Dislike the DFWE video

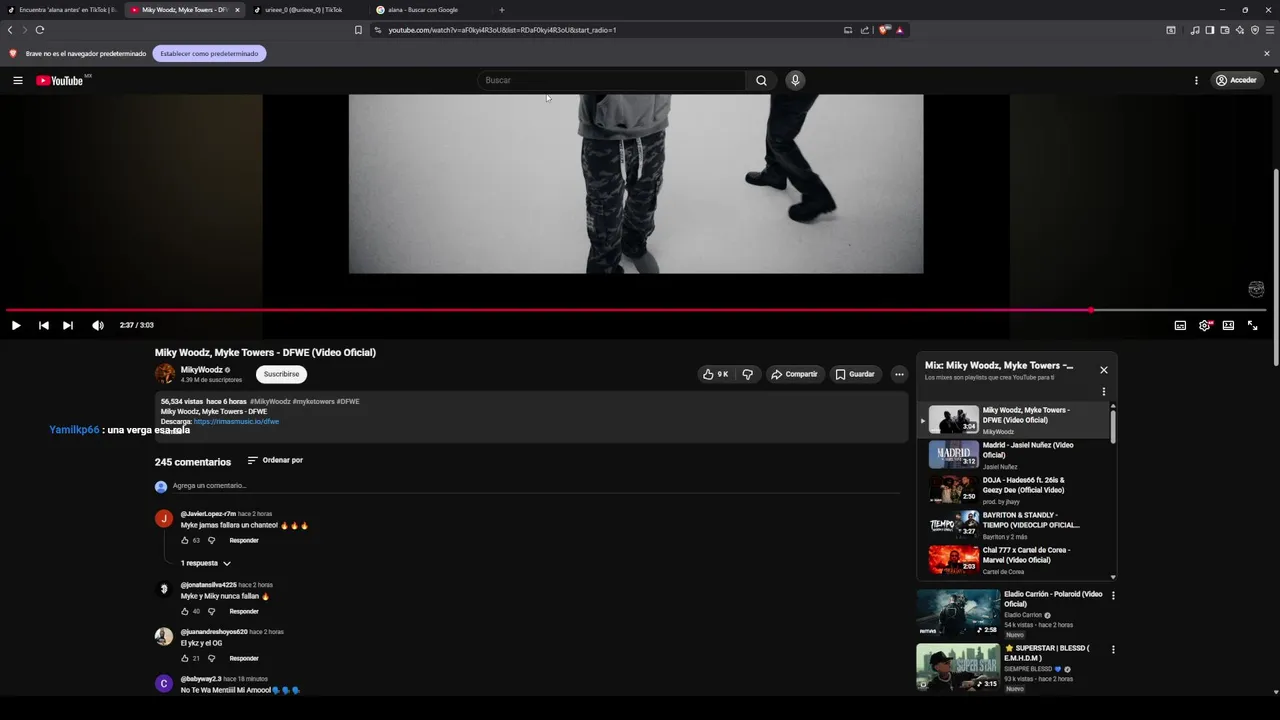pyautogui.click(x=747, y=374)
